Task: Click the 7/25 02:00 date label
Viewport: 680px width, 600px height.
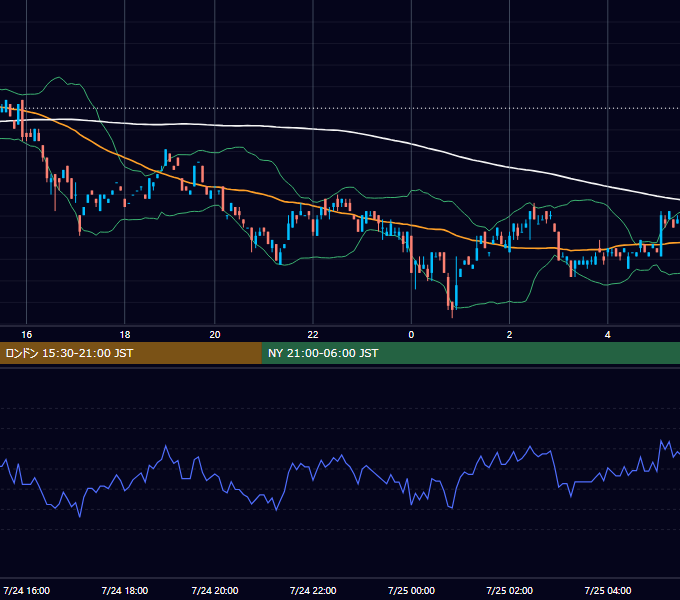Action: point(509,590)
